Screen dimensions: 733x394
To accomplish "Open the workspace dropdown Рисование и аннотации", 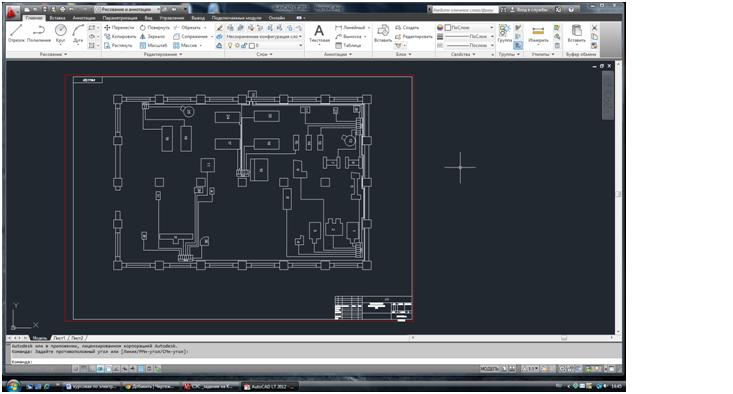I will pos(127,9).
